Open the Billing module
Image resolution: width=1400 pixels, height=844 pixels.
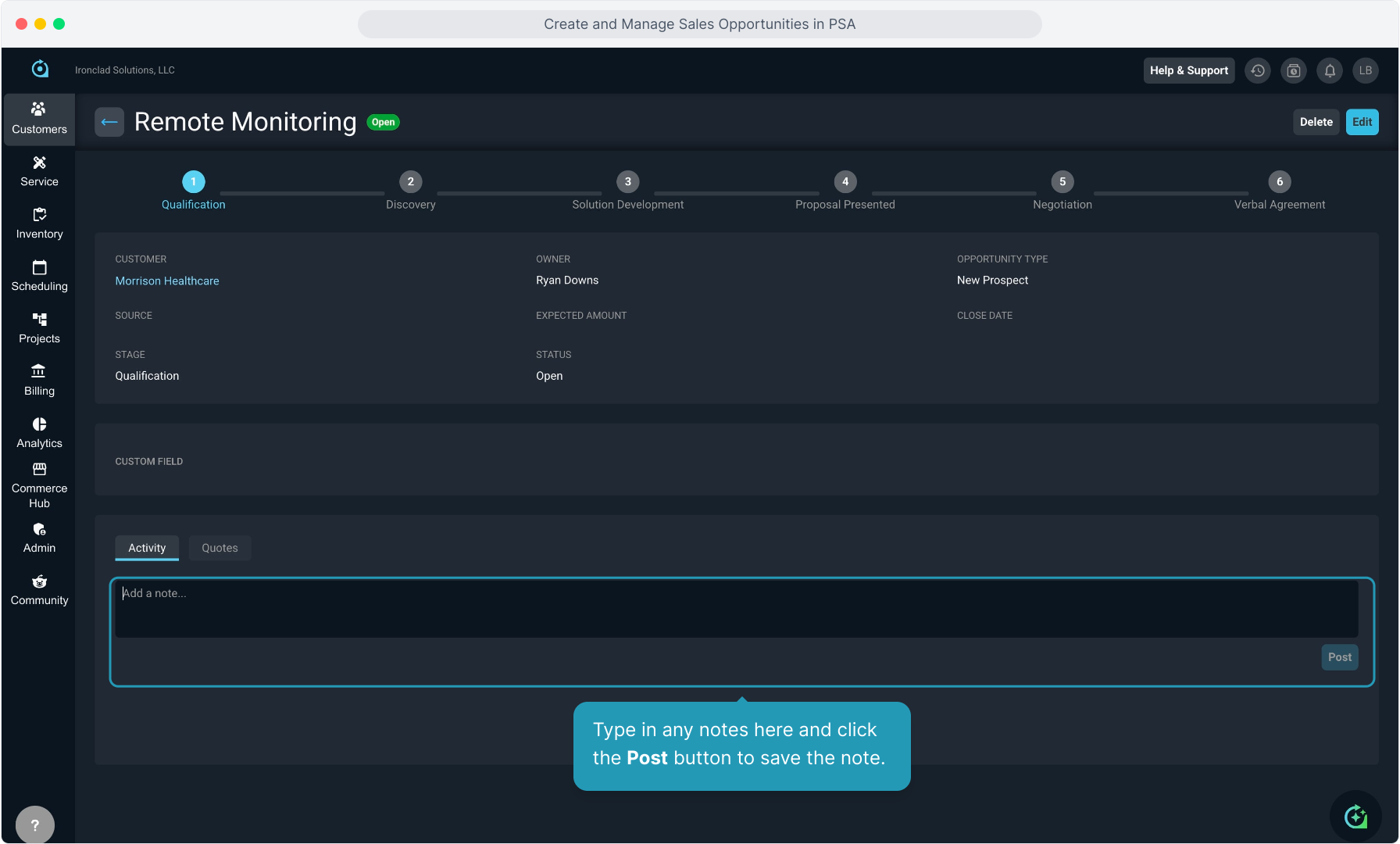[39, 381]
